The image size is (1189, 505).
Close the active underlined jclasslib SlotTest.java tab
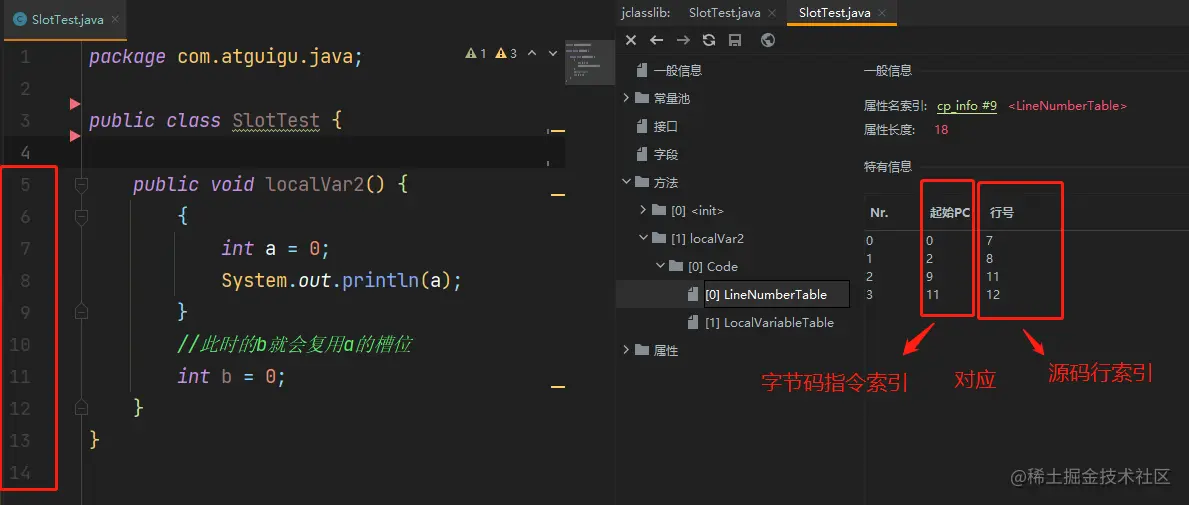coord(883,13)
